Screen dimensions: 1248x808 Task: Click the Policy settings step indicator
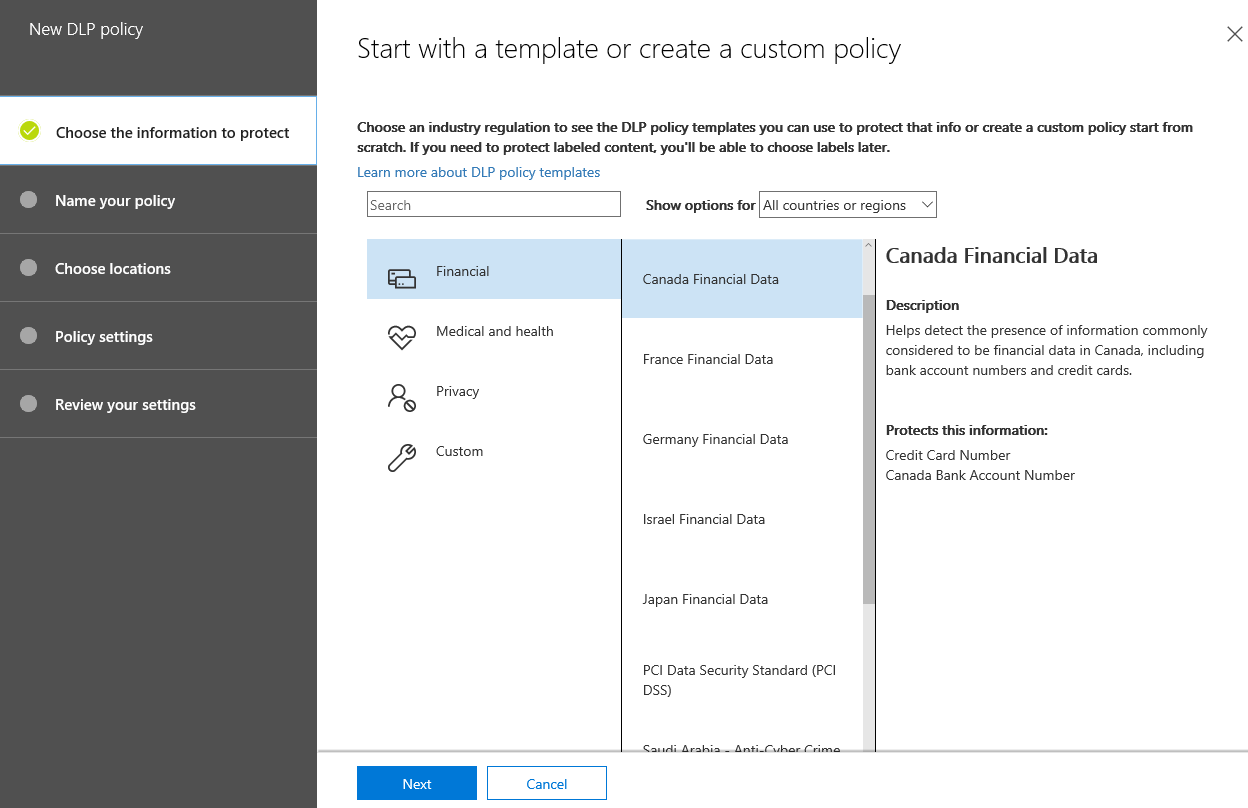coord(30,336)
